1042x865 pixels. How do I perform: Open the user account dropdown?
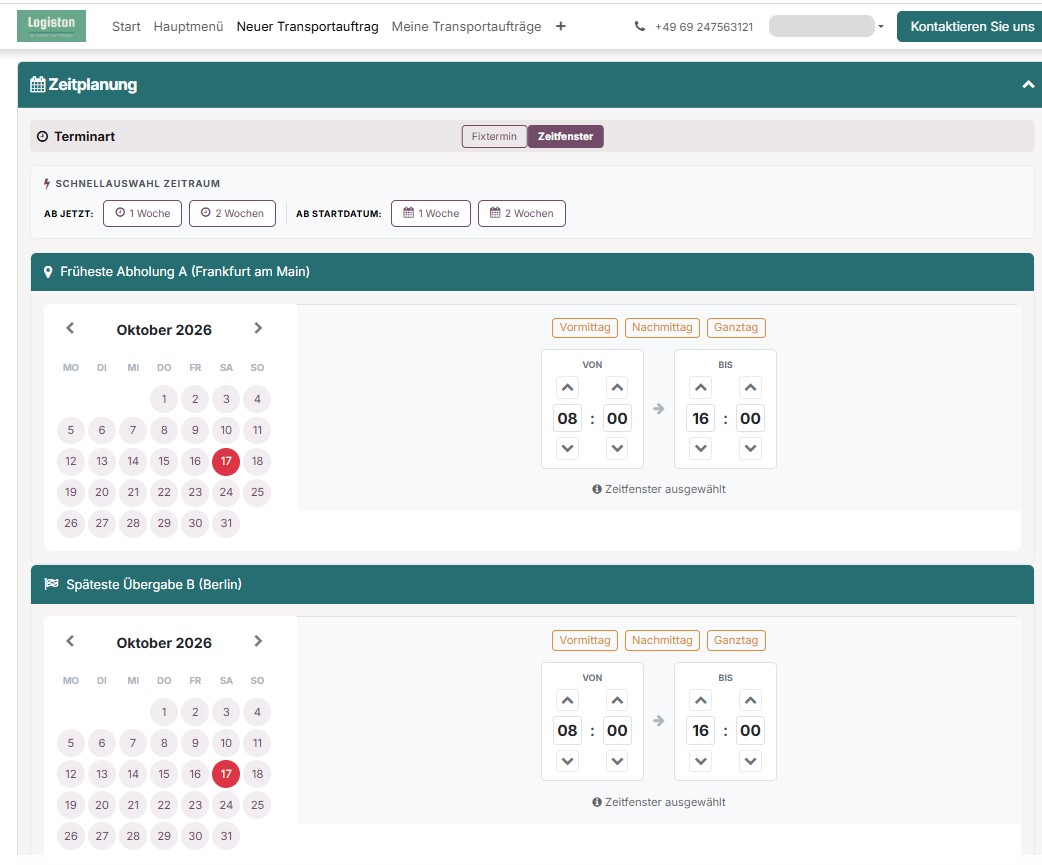point(826,27)
